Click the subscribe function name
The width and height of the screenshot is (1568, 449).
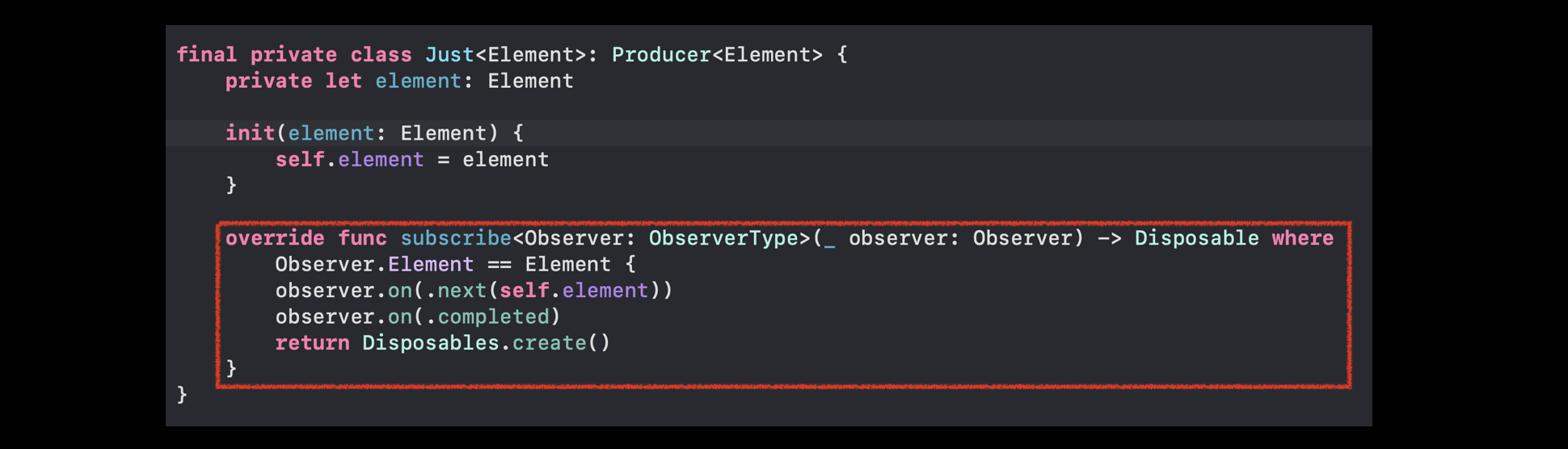point(456,238)
